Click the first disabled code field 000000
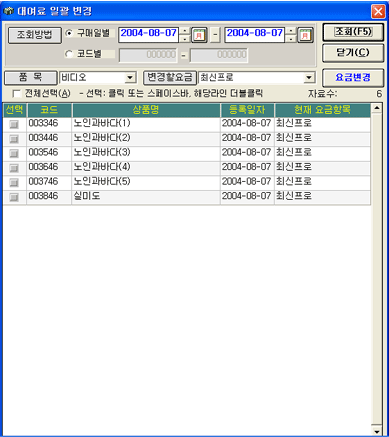Viewport: 389px width, 437px height. pos(148,55)
